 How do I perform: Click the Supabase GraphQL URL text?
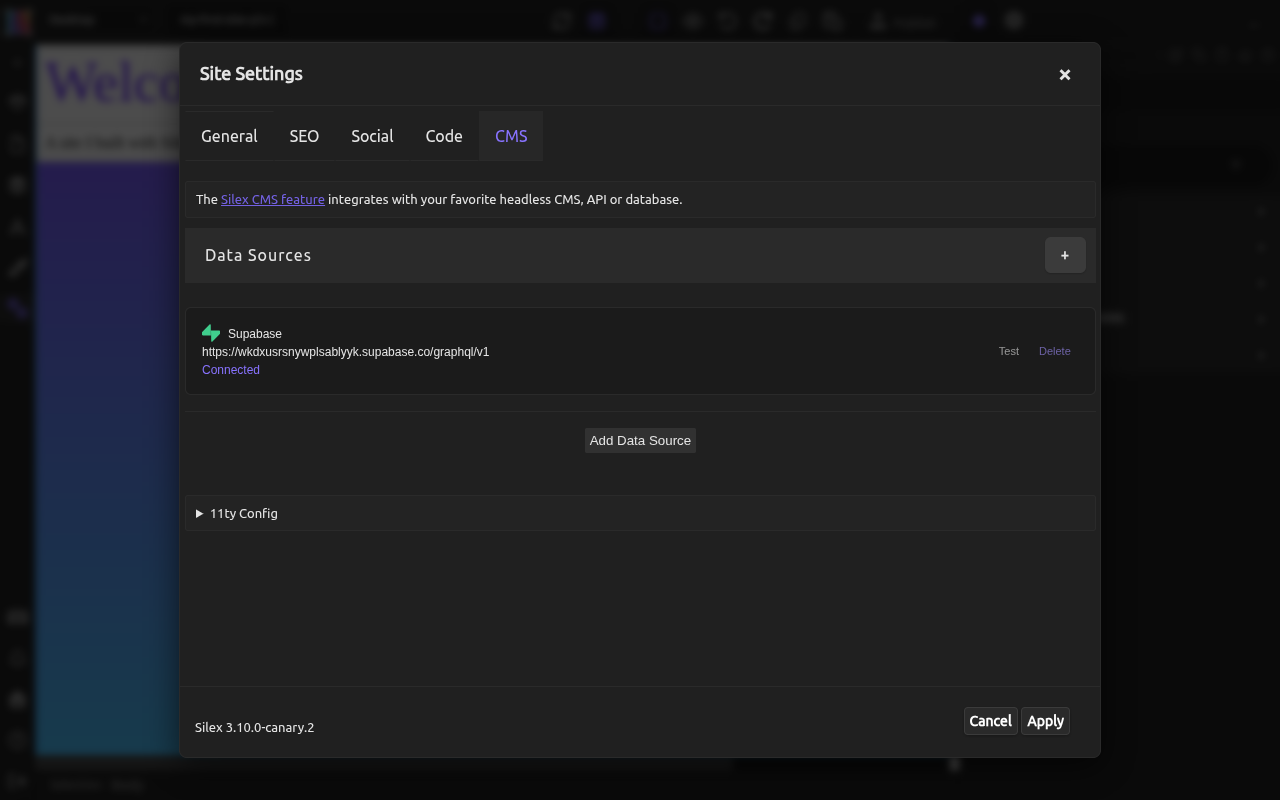pyautogui.click(x=345, y=352)
